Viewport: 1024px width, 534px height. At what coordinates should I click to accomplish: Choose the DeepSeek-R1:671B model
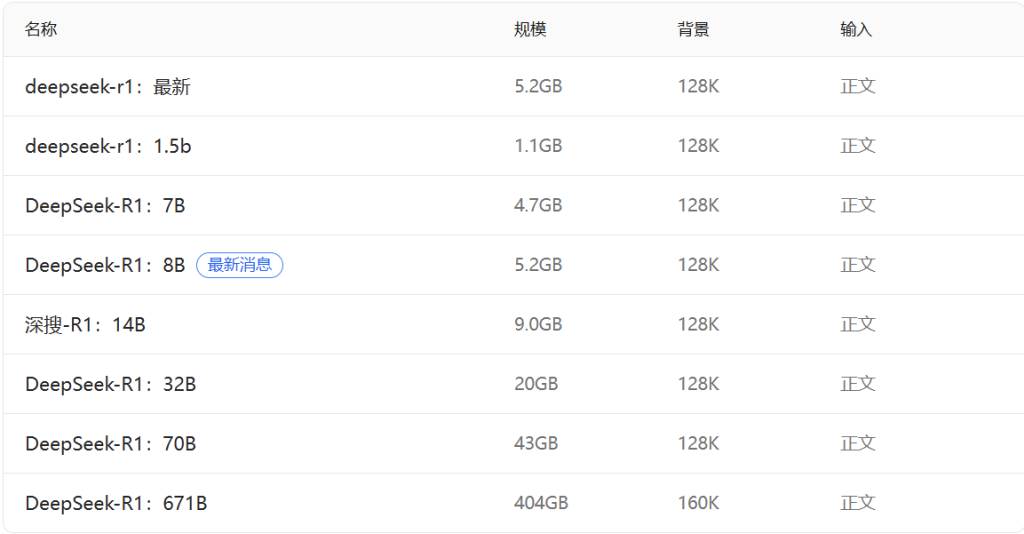[116, 503]
